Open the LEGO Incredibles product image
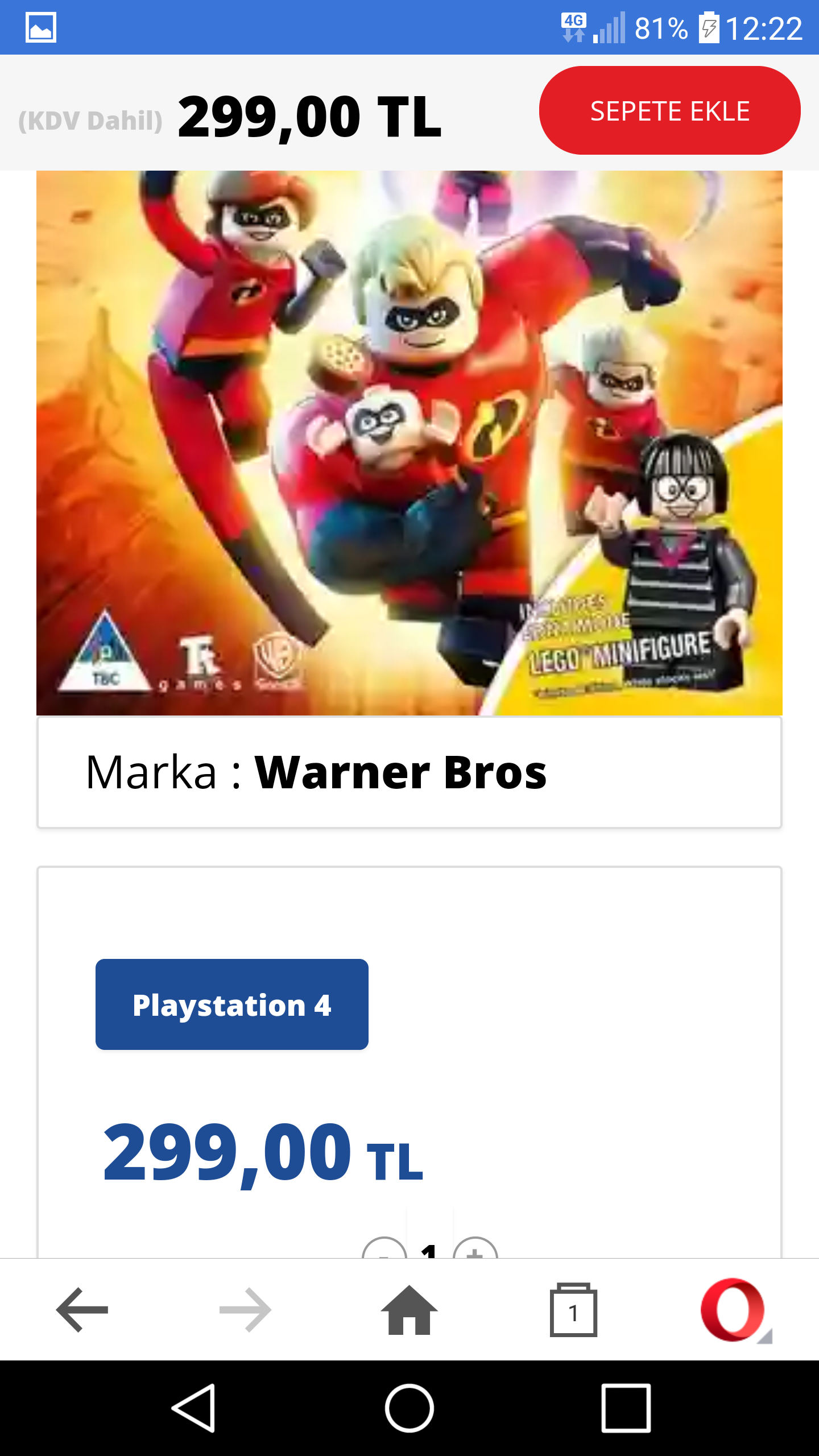Screen dimensions: 819x1456 tap(409, 442)
